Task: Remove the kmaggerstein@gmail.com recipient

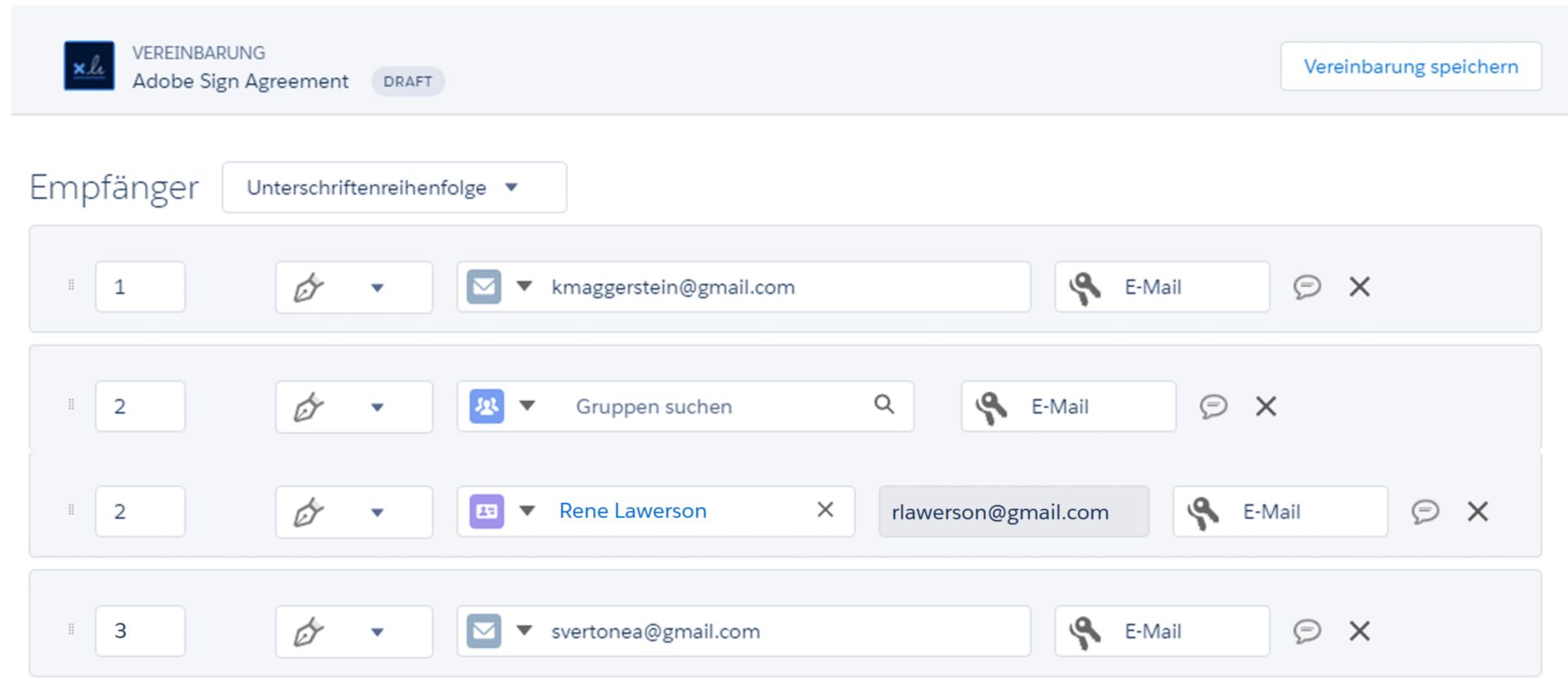Action: pyautogui.click(x=1360, y=287)
